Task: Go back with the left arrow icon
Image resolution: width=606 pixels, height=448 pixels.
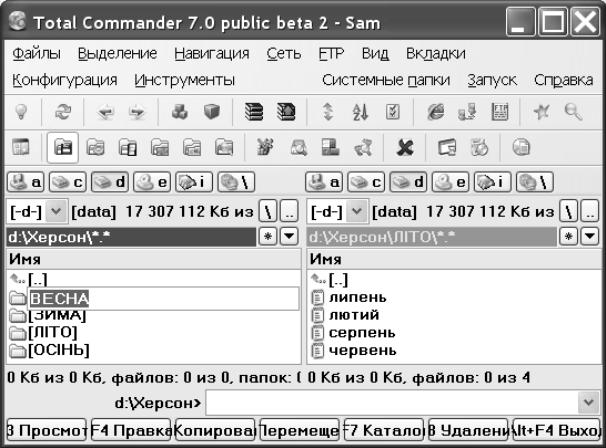Action: (x=106, y=112)
